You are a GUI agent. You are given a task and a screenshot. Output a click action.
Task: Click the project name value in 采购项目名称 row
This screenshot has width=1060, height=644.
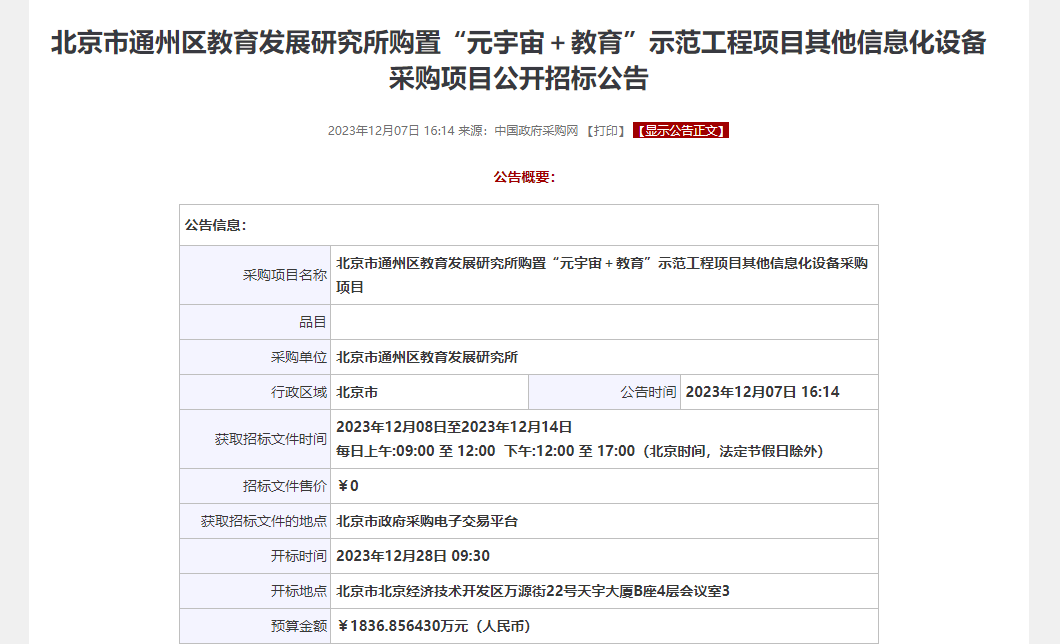pos(602,275)
